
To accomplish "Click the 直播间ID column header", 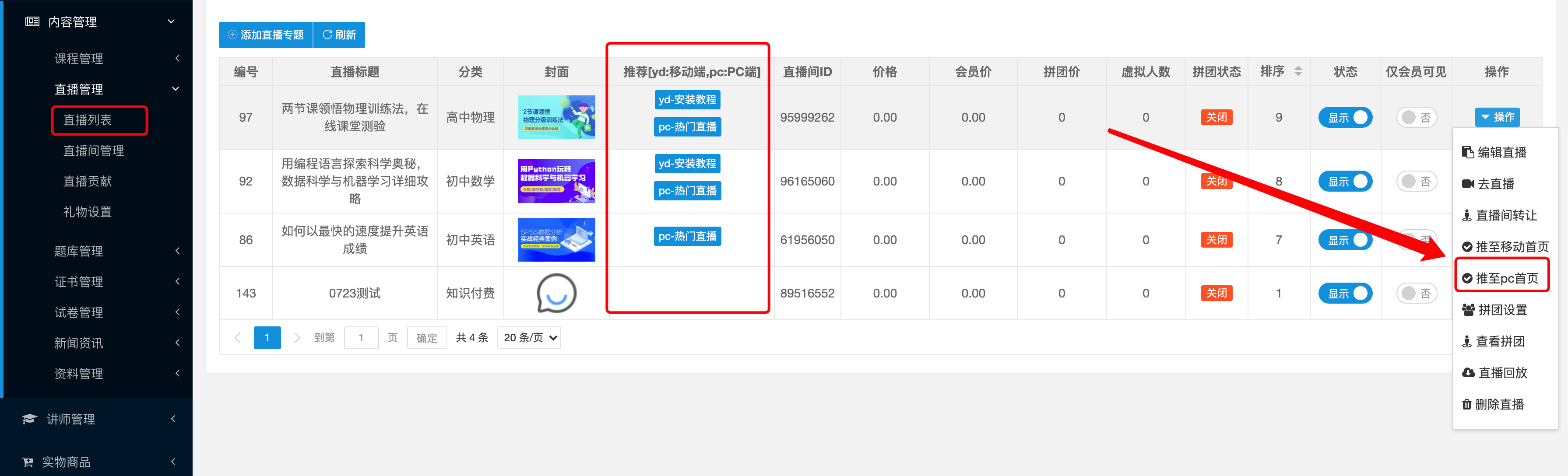I will [807, 72].
